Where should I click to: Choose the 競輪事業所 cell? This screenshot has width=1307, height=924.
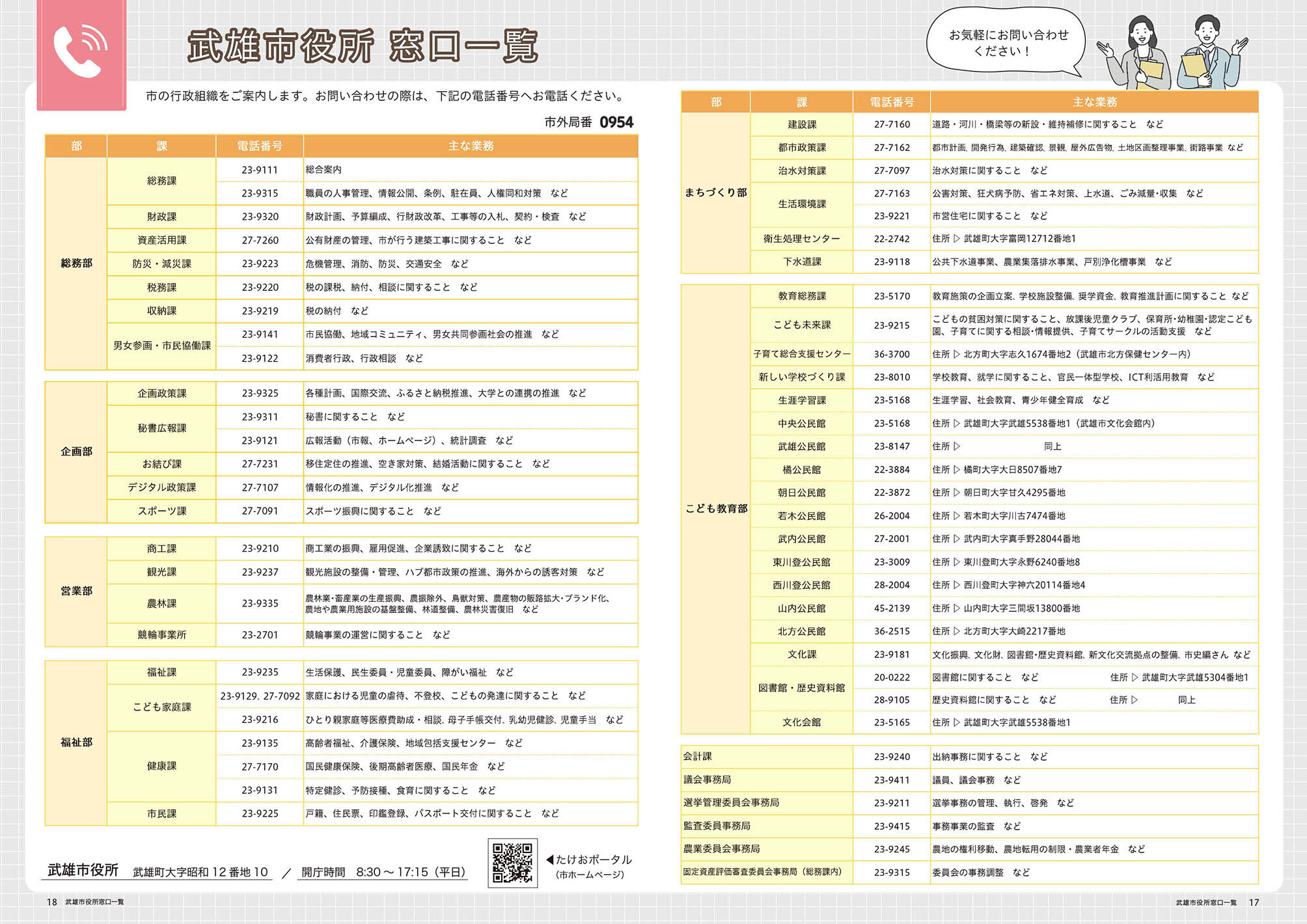tap(161, 634)
